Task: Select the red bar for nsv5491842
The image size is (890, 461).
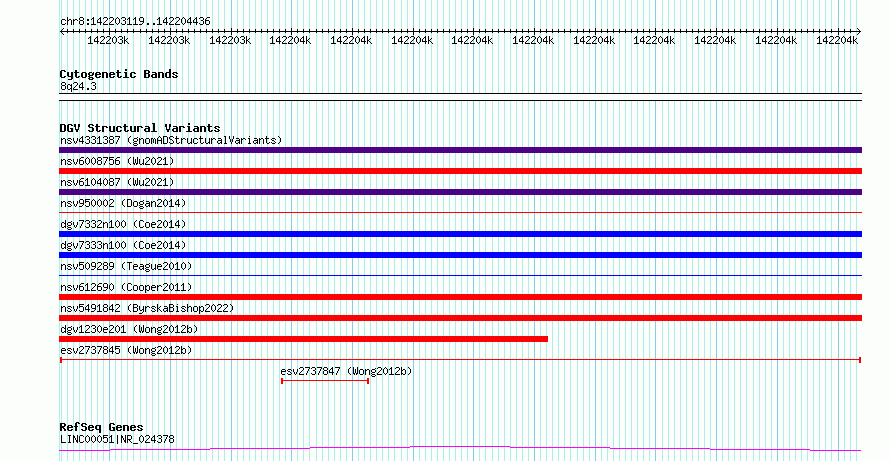Action: tap(460, 318)
